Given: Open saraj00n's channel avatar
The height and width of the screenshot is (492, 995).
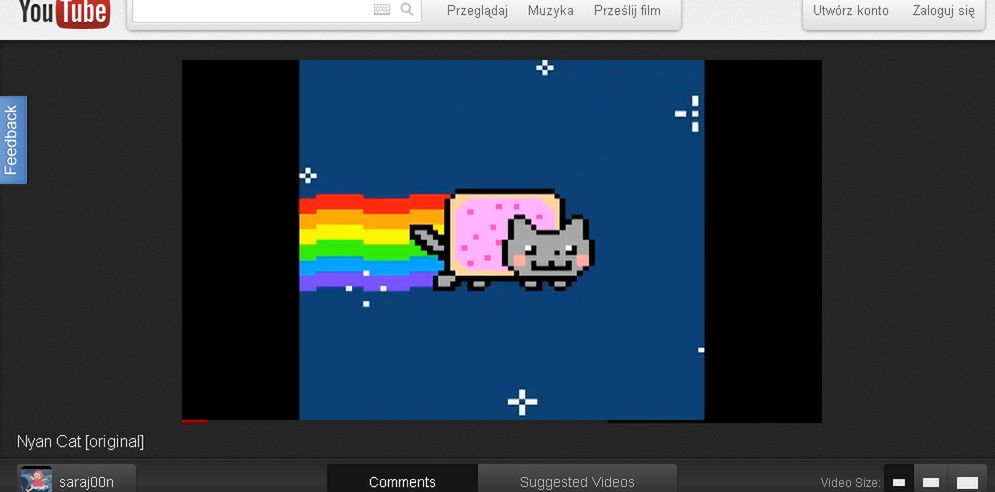Looking at the screenshot, I should 36,479.
